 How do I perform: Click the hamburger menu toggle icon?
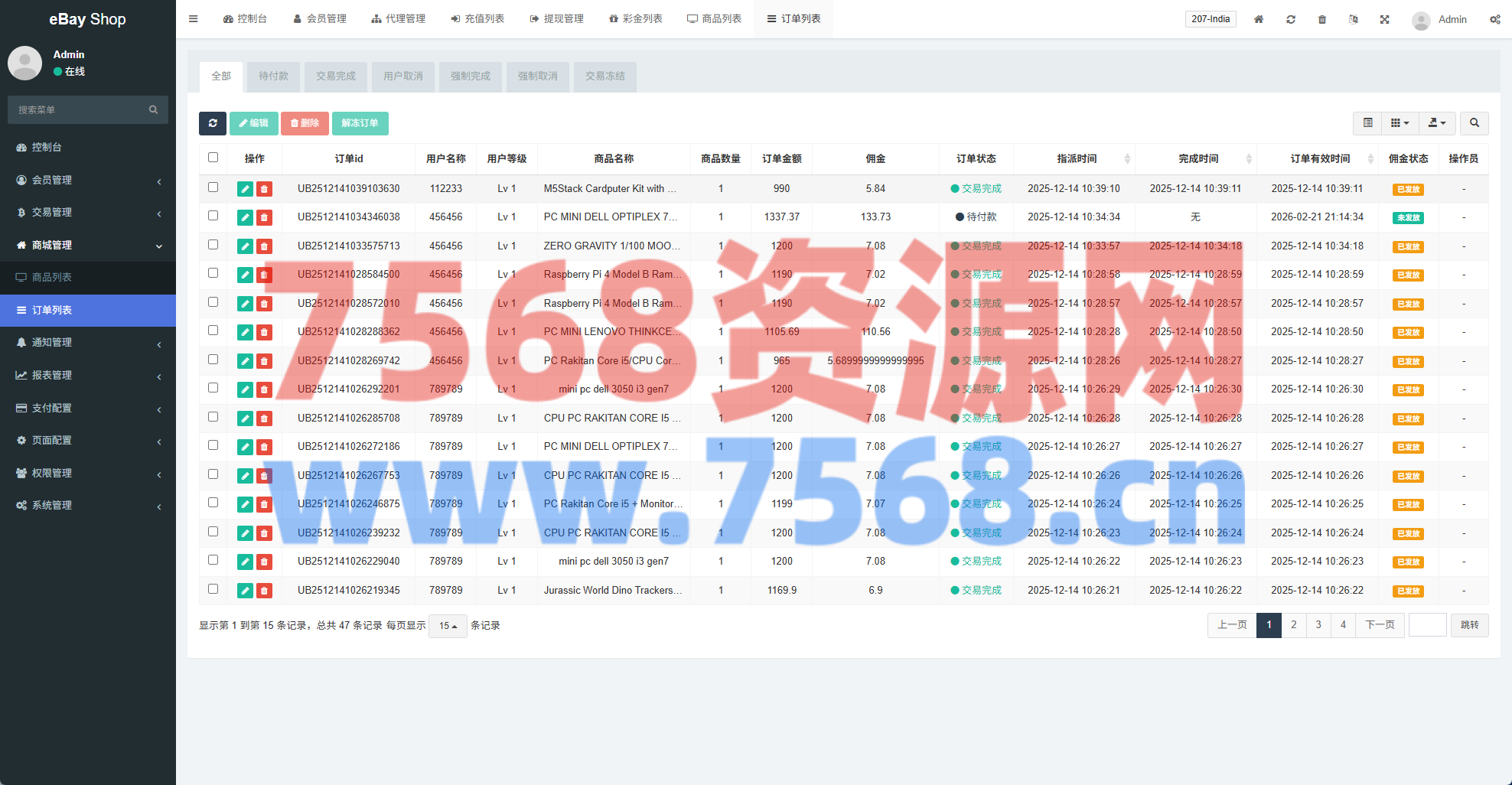[194, 19]
